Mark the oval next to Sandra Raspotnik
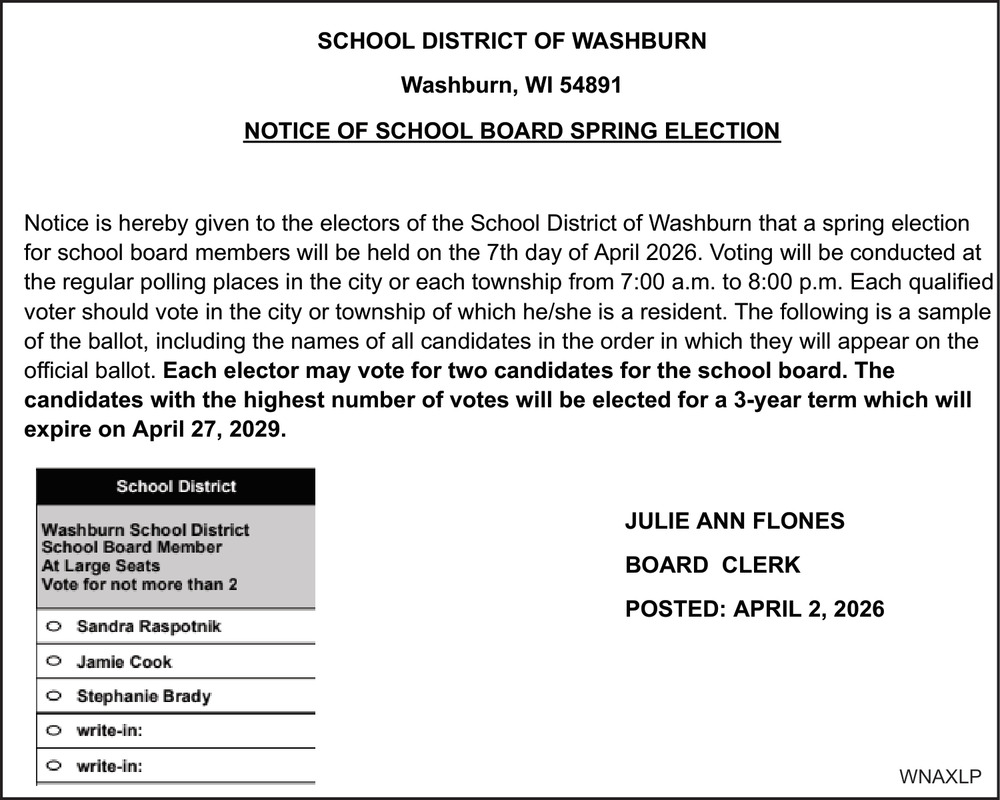 click(54, 627)
